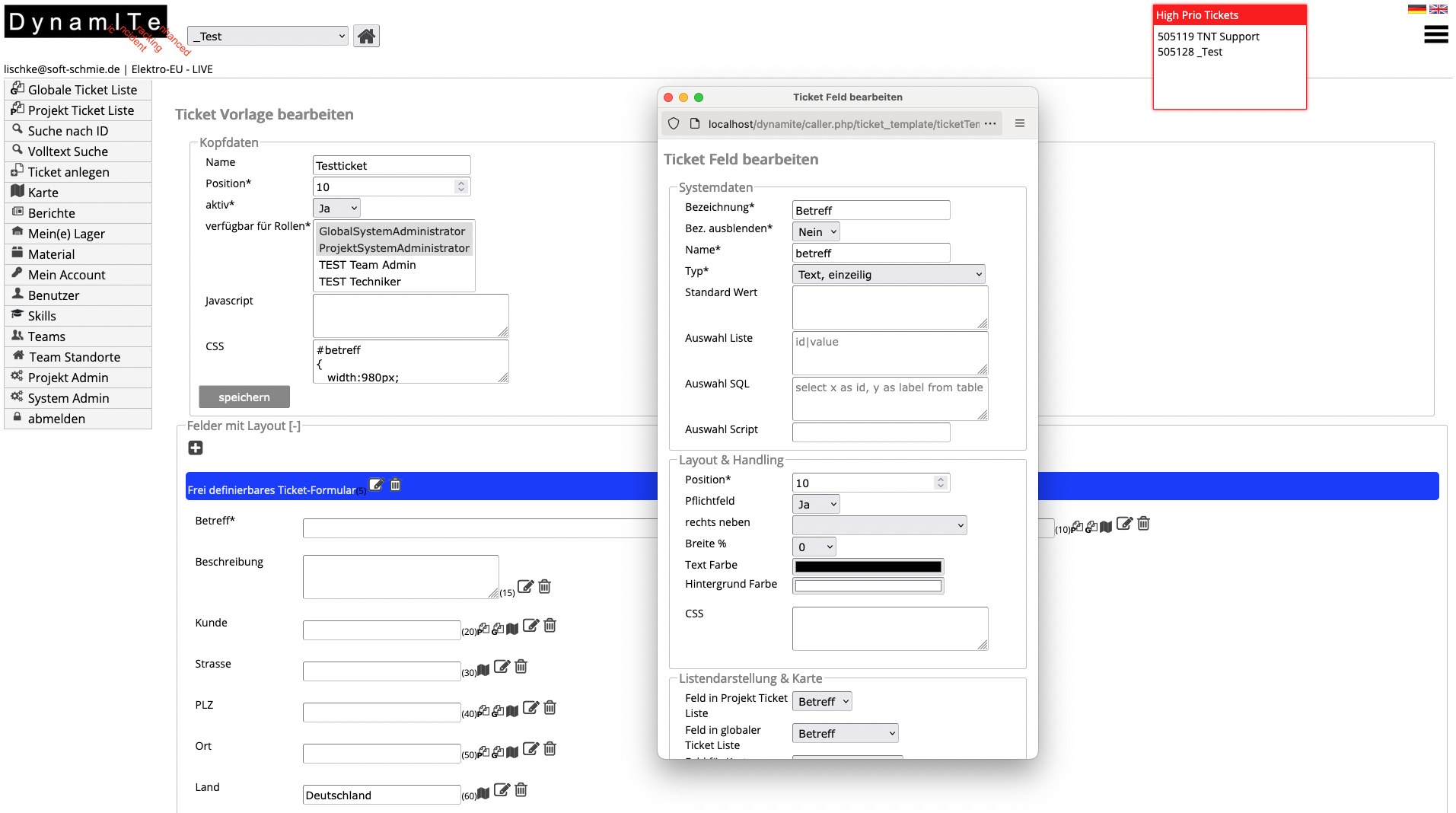Edit the Frei definierbares Ticket-Formular header
Viewport: 1456px width, 813px height.
376,484
